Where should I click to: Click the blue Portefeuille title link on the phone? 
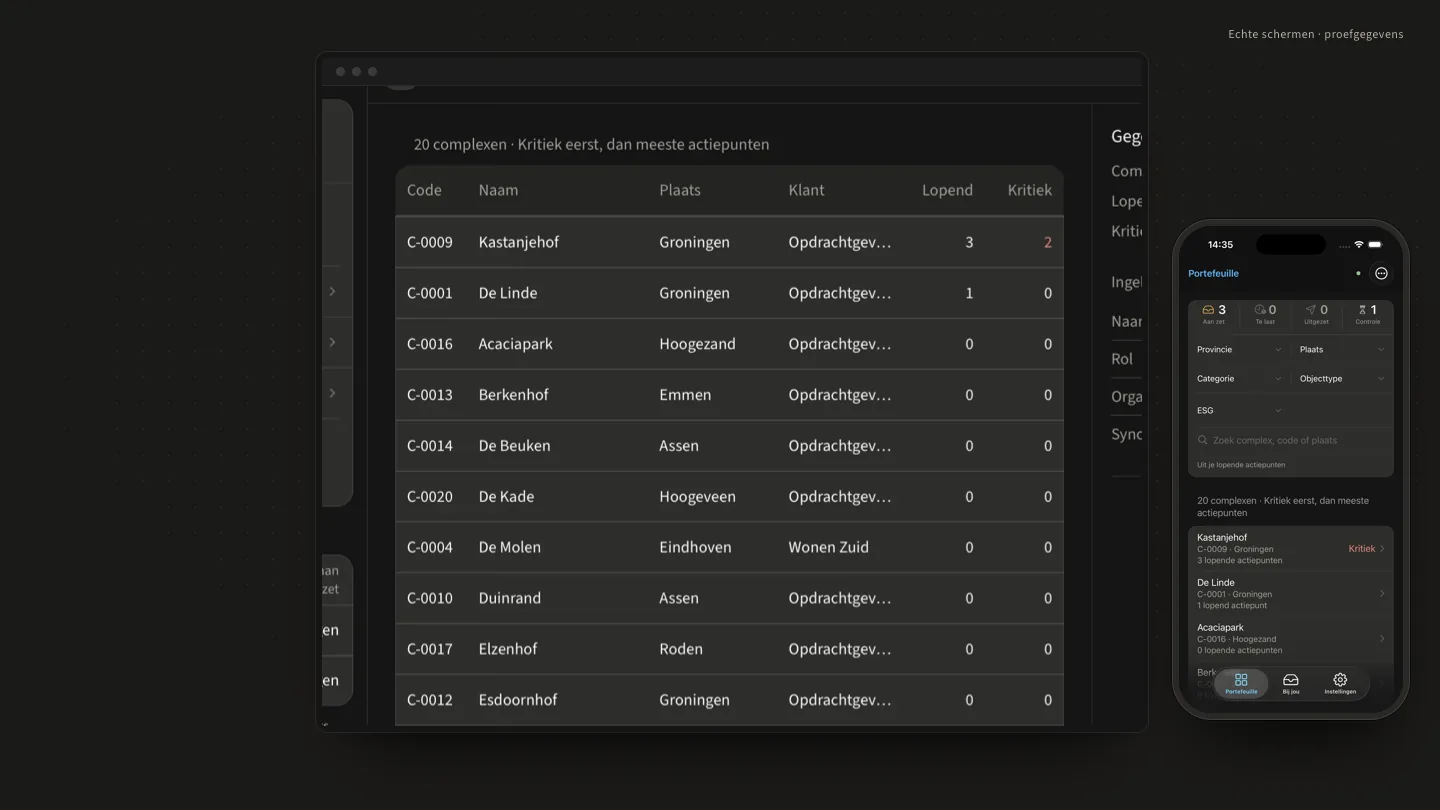tap(1213, 273)
